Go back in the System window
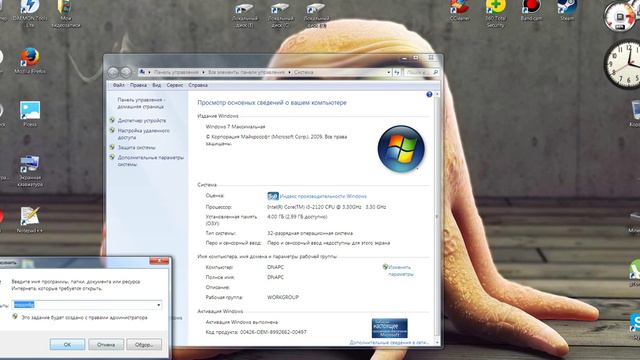This screenshot has width=640, height=360. [113, 72]
